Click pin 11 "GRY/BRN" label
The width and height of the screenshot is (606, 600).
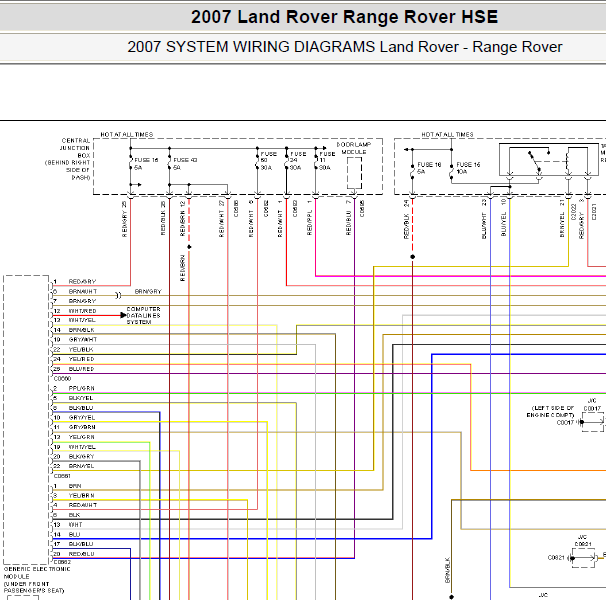[82, 427]
